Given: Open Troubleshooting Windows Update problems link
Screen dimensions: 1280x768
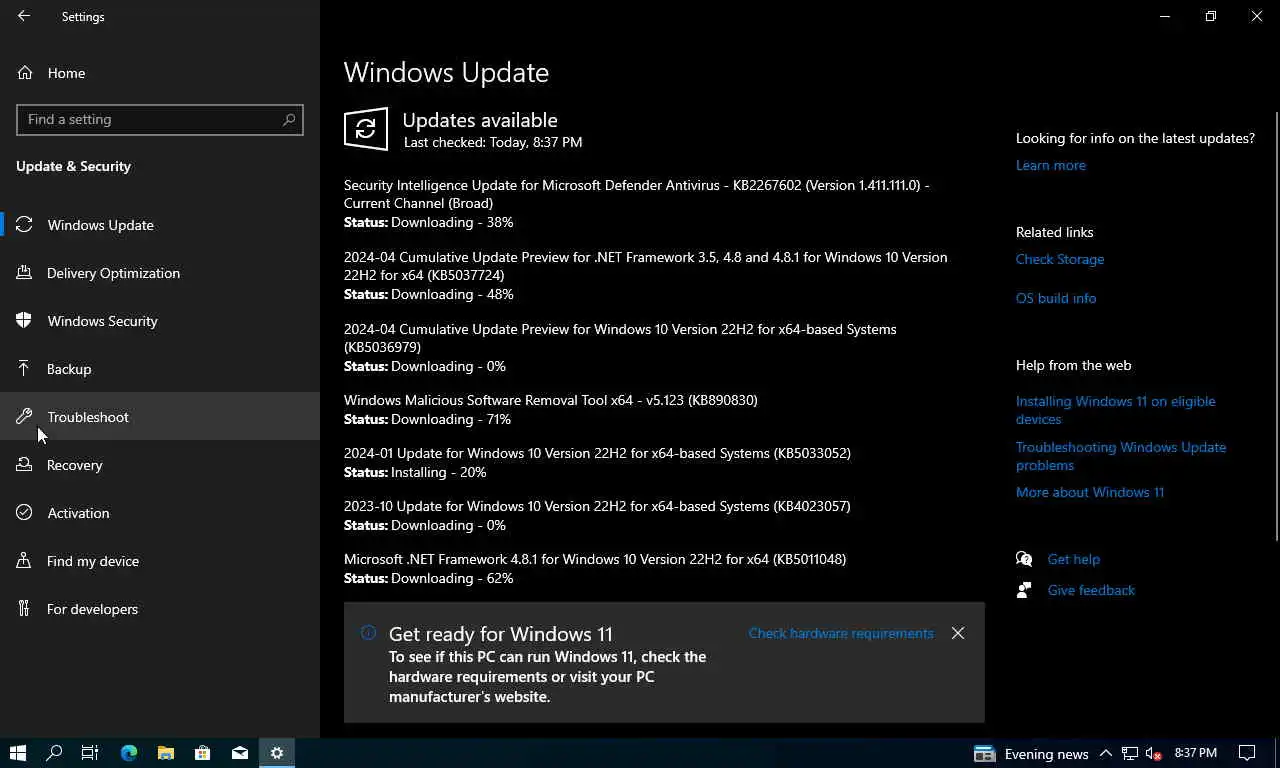Looking at the screenshot, I should point(1121,456).
